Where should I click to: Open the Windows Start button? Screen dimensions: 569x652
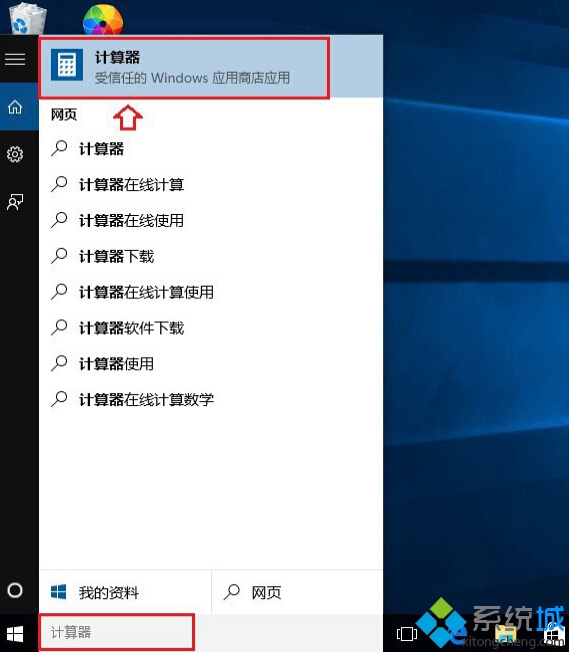click(x=15, y=634)
